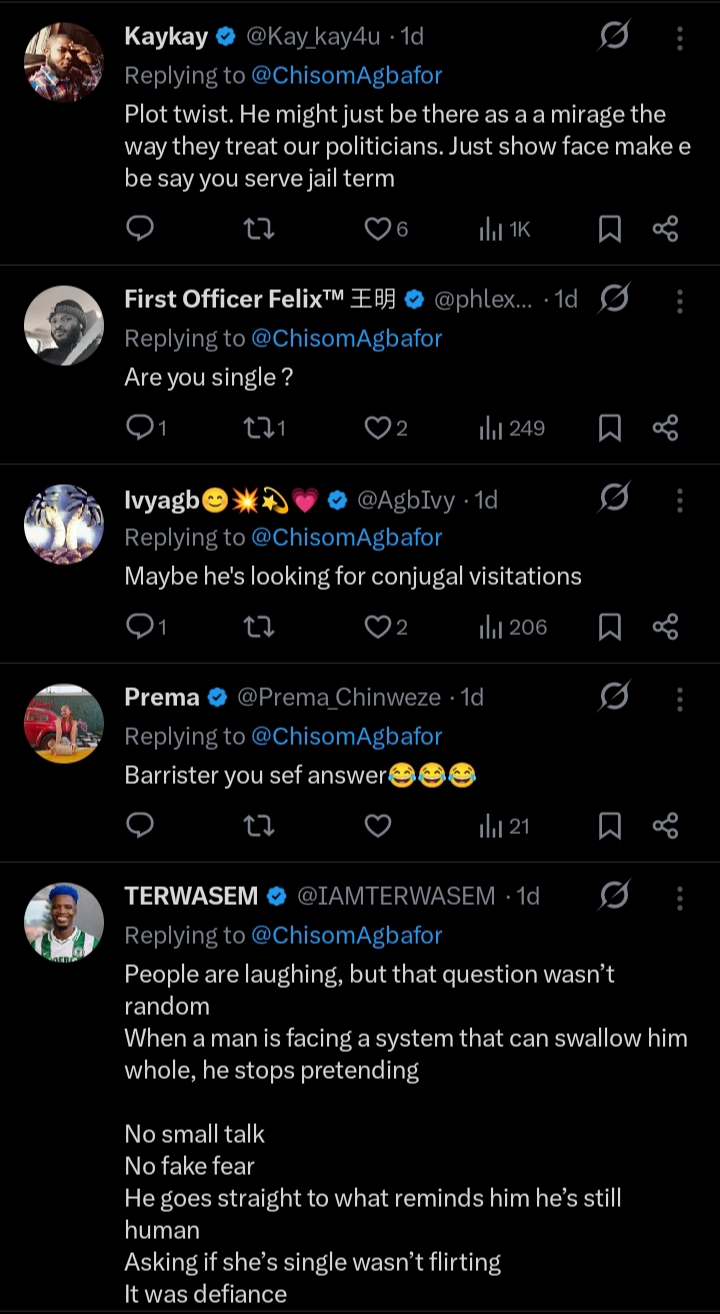View replies on First Officer Felix's tweet

pyautogui.click(x=141, y=428)
